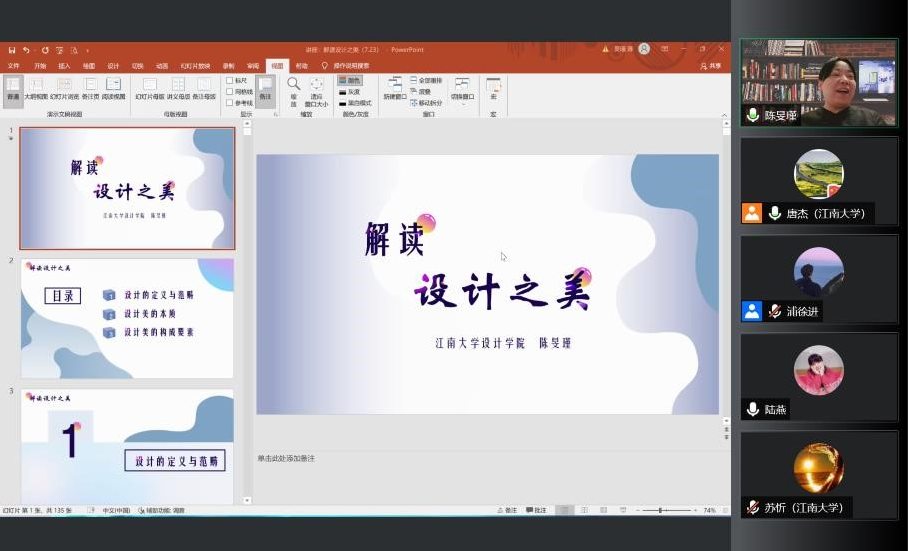The width and height of the screenshot is (908, 551).
Task: Click the Zoom (缩放) magnifier icon
Action: [294, 88]
